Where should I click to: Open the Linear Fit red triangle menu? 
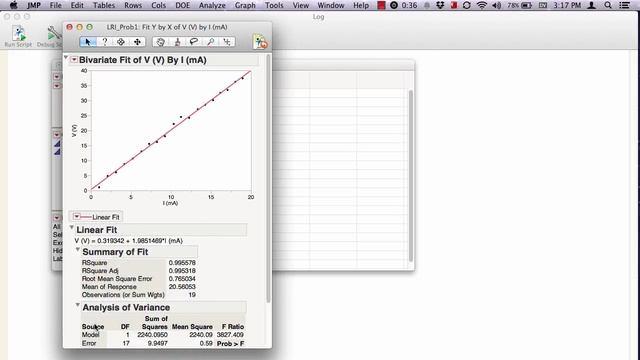77,217
